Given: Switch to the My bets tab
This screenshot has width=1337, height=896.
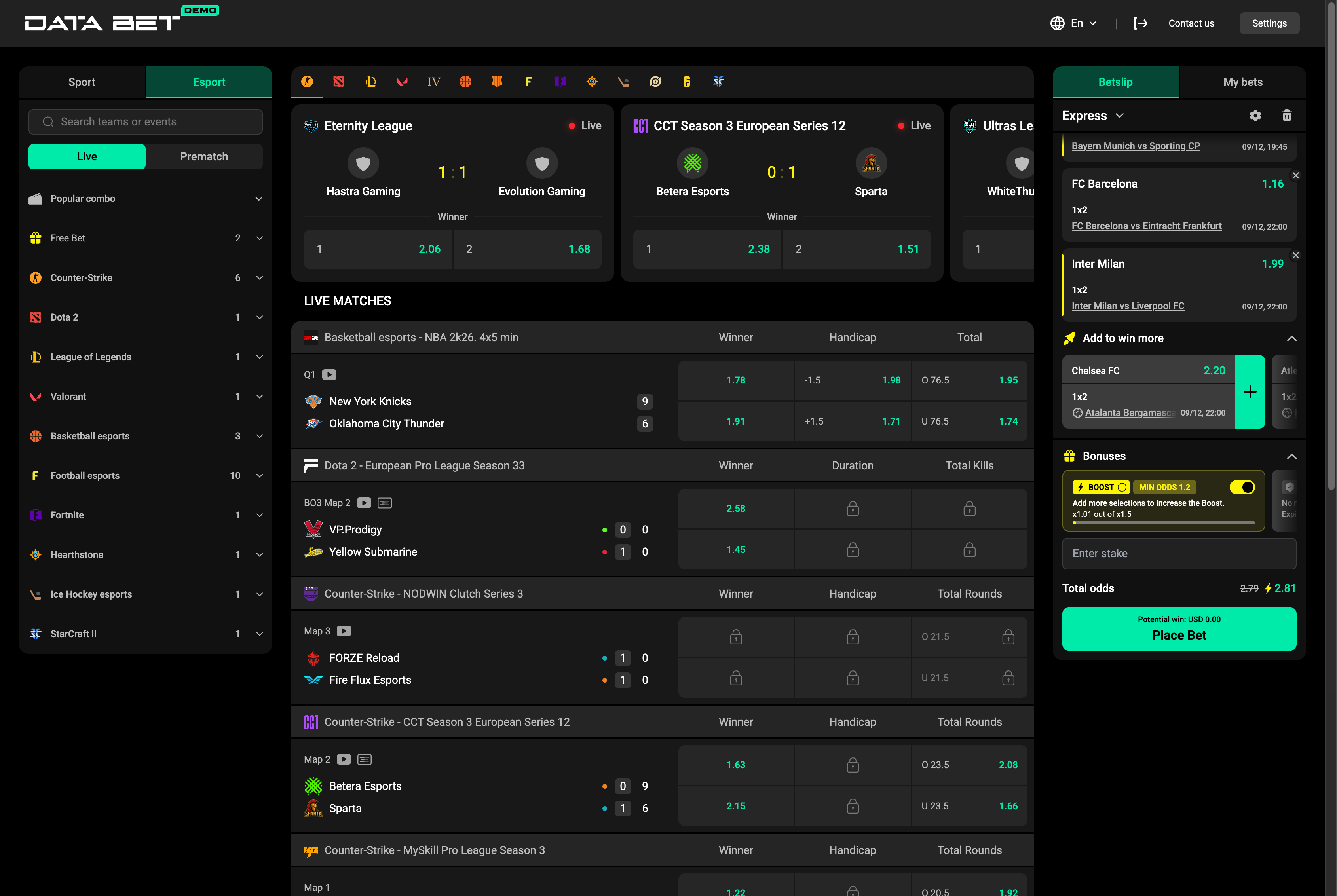Looking at the screenshot, I should [x=1242, y=82].
